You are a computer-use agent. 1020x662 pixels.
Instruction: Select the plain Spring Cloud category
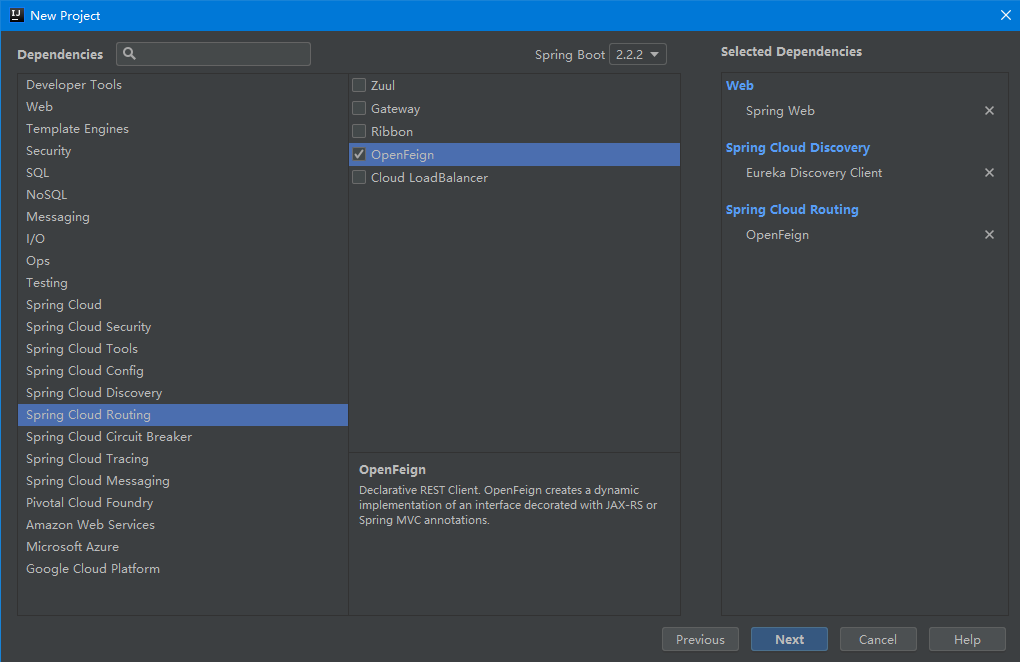pos(183,305)
